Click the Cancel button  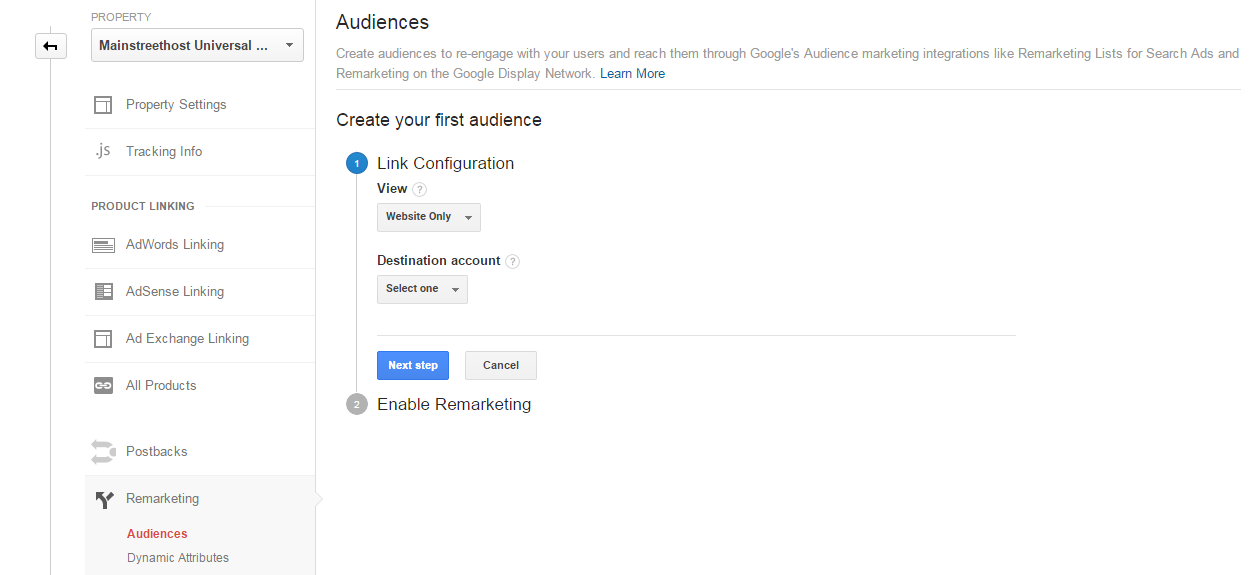[501, 366]
